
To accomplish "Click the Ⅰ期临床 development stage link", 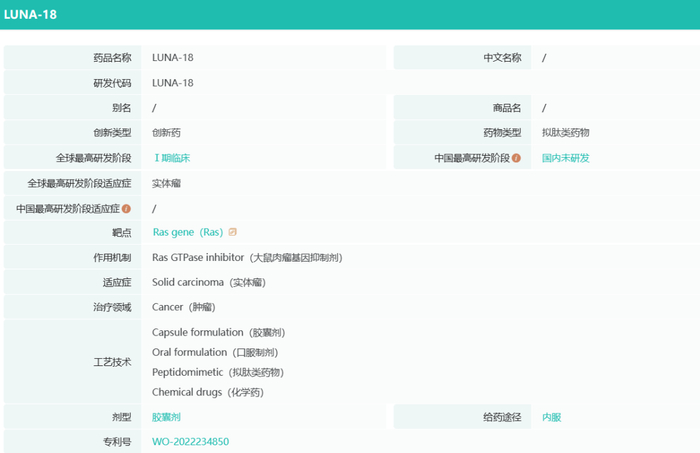I will click(x=172, y=158).
